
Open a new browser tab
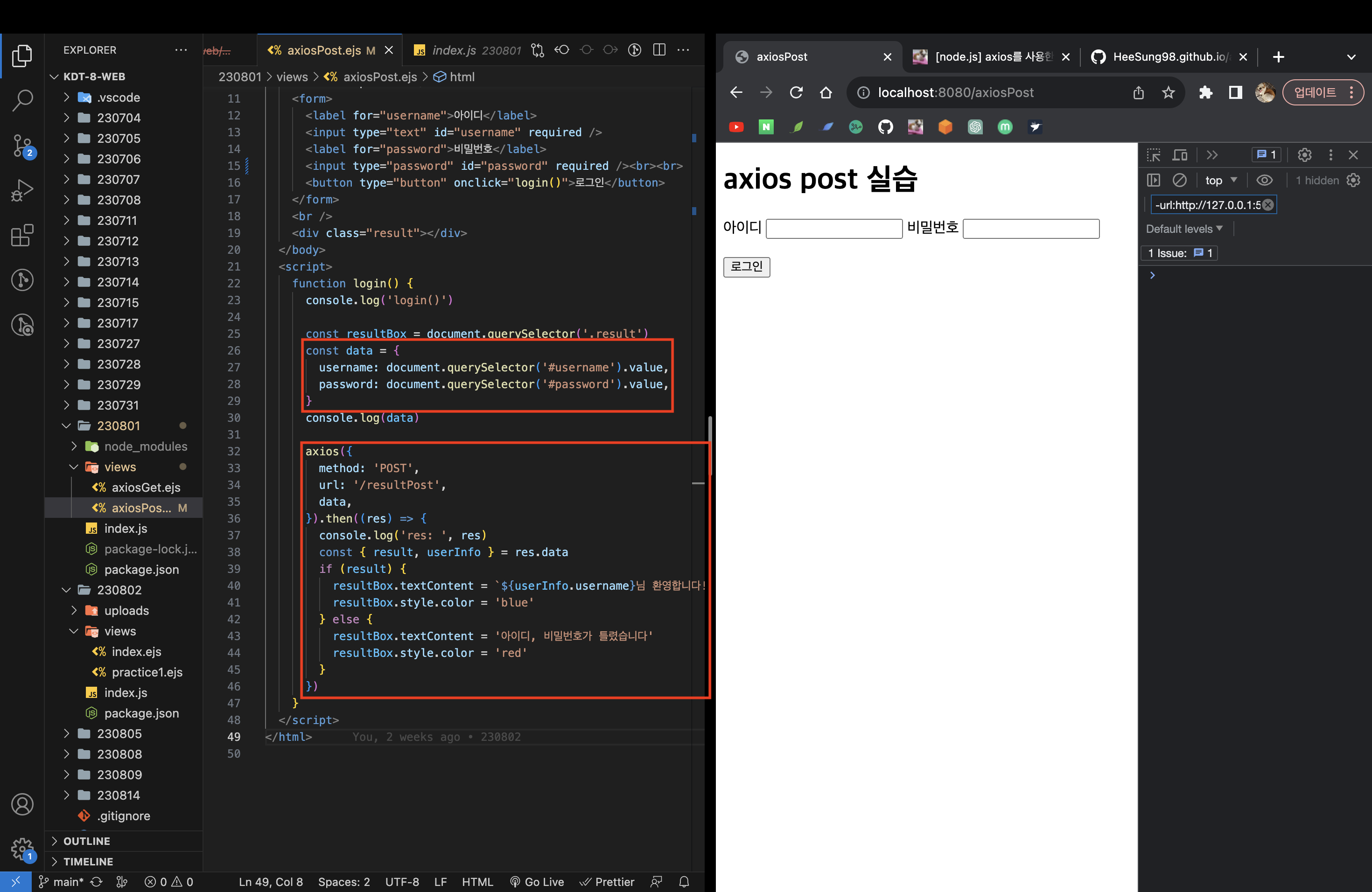pyautogui.click(x=1279, y=57)
